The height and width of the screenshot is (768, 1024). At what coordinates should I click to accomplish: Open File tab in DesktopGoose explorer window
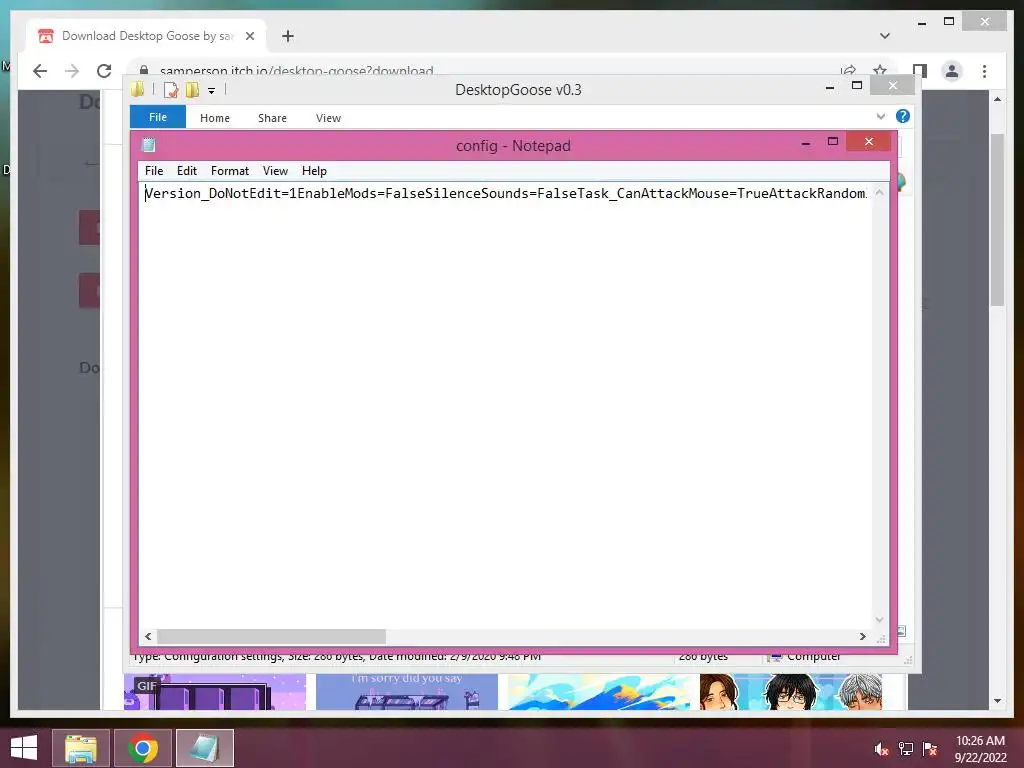pos(158,118)
